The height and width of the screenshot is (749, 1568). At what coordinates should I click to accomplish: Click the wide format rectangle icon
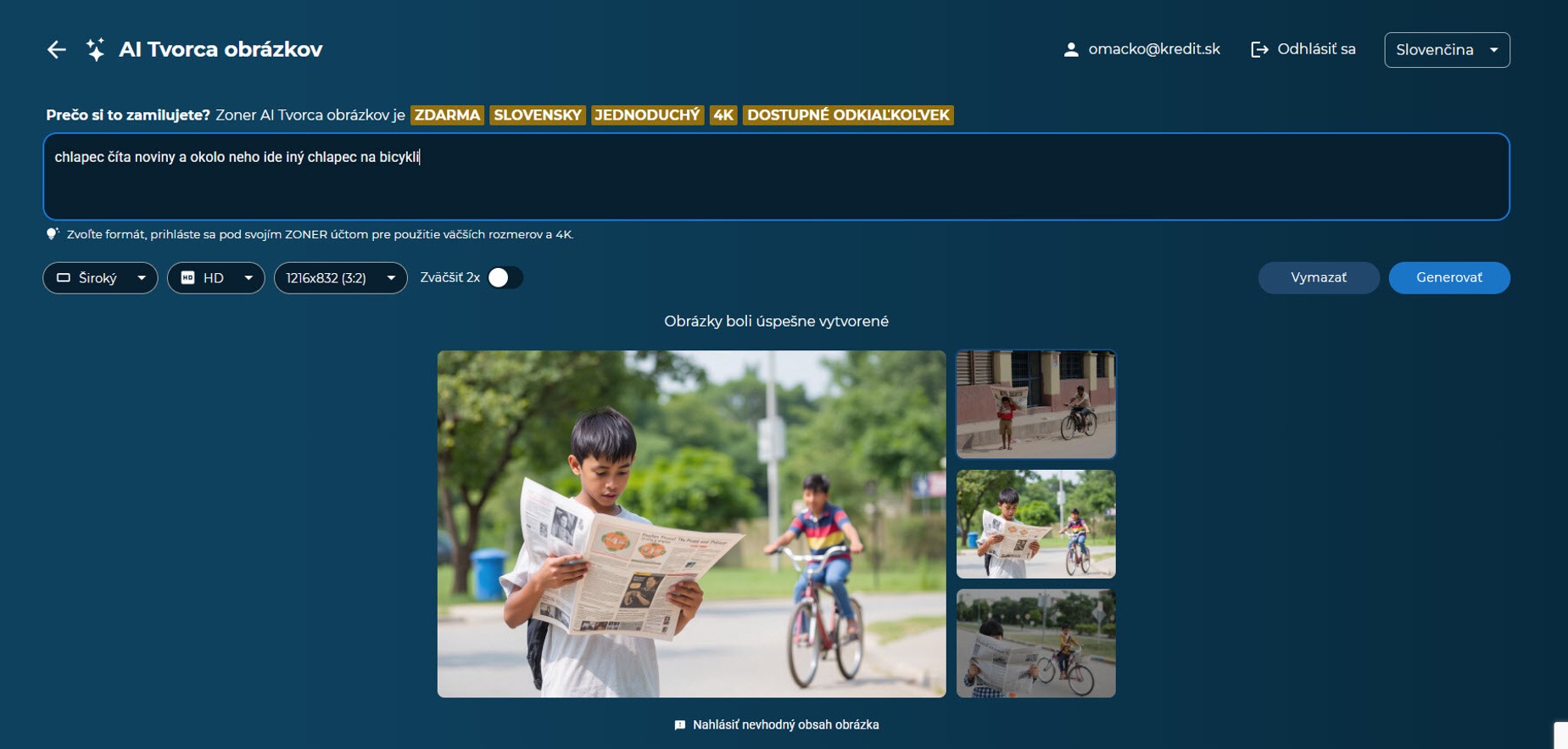(64, 278)
